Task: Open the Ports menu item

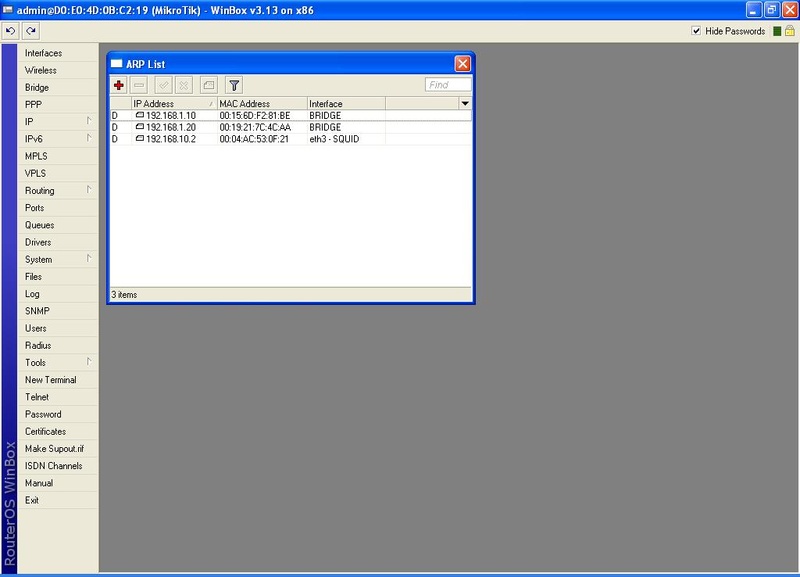Action: [x=58, y=208]
